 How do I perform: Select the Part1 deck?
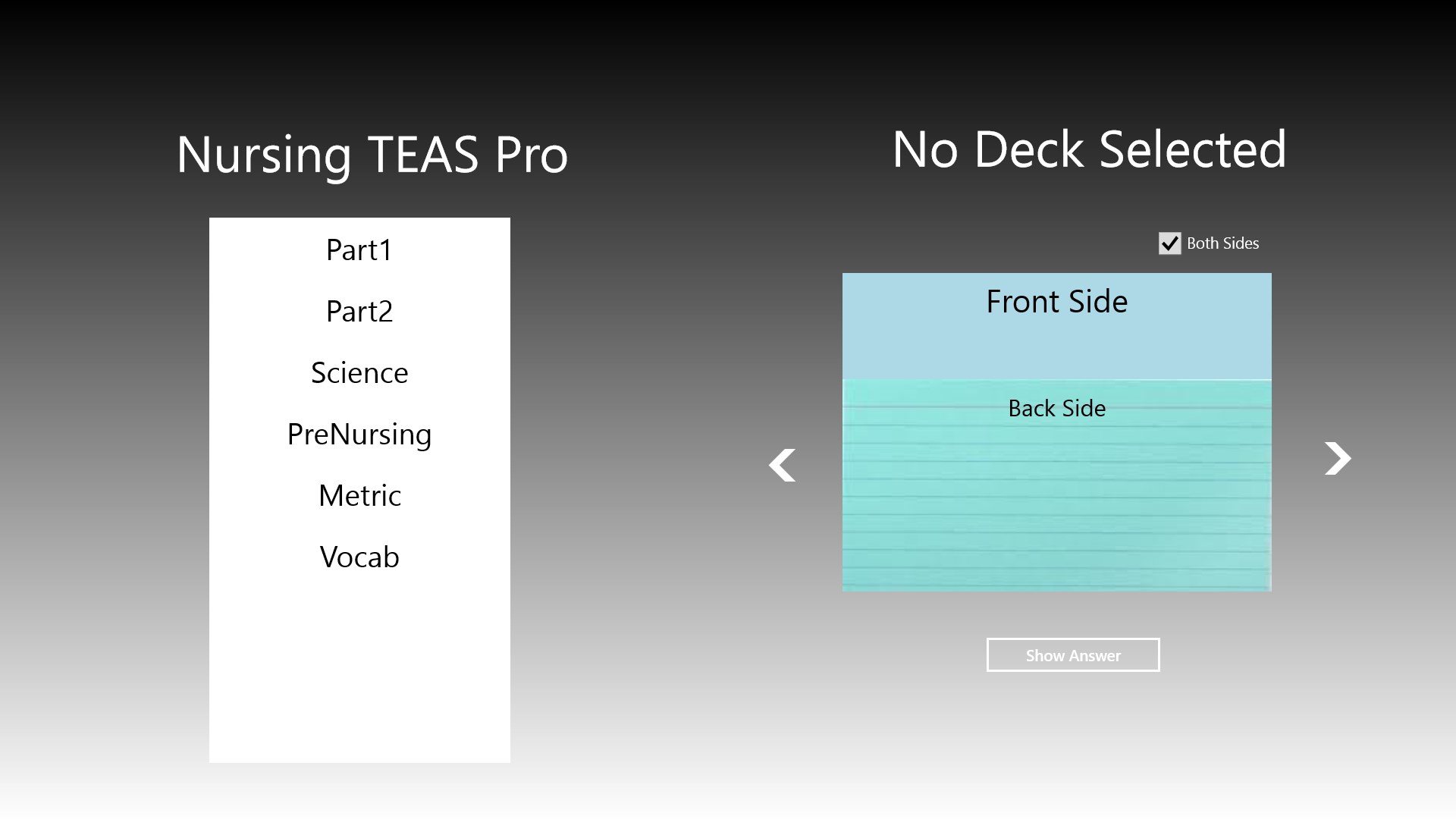359,250
